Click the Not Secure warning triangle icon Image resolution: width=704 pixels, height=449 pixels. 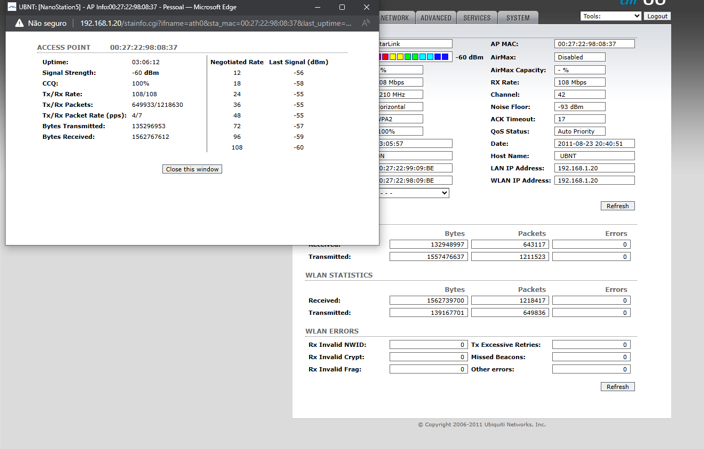[x=18, y=23]
